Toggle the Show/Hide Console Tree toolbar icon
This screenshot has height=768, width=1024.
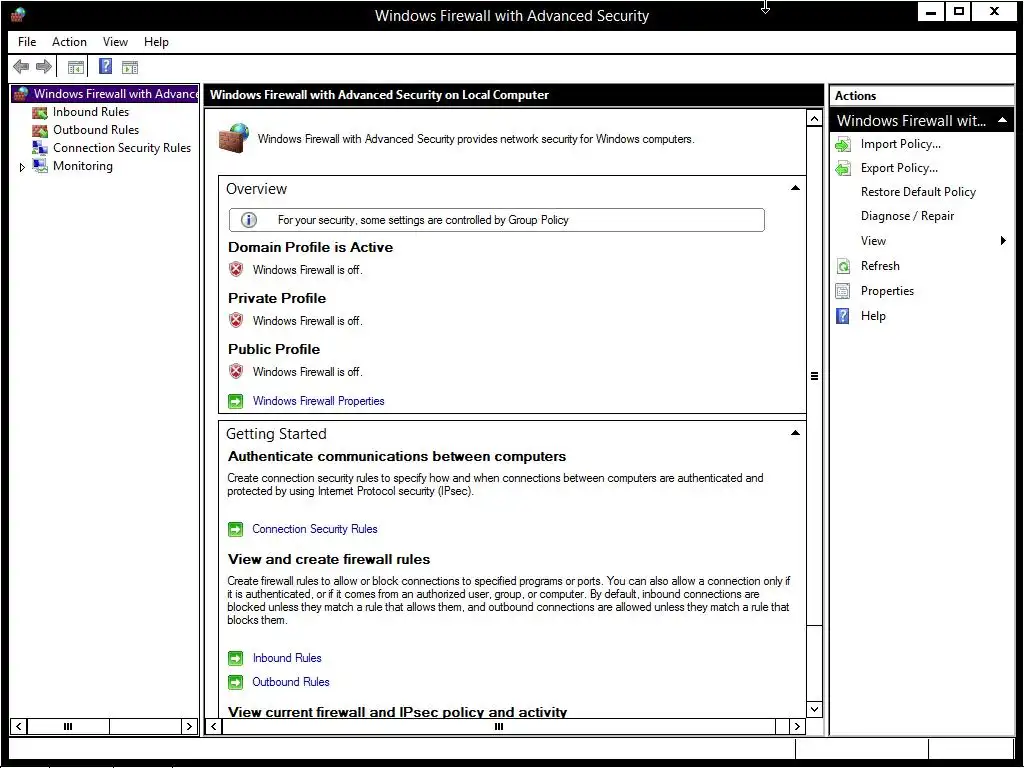[76, 67]
